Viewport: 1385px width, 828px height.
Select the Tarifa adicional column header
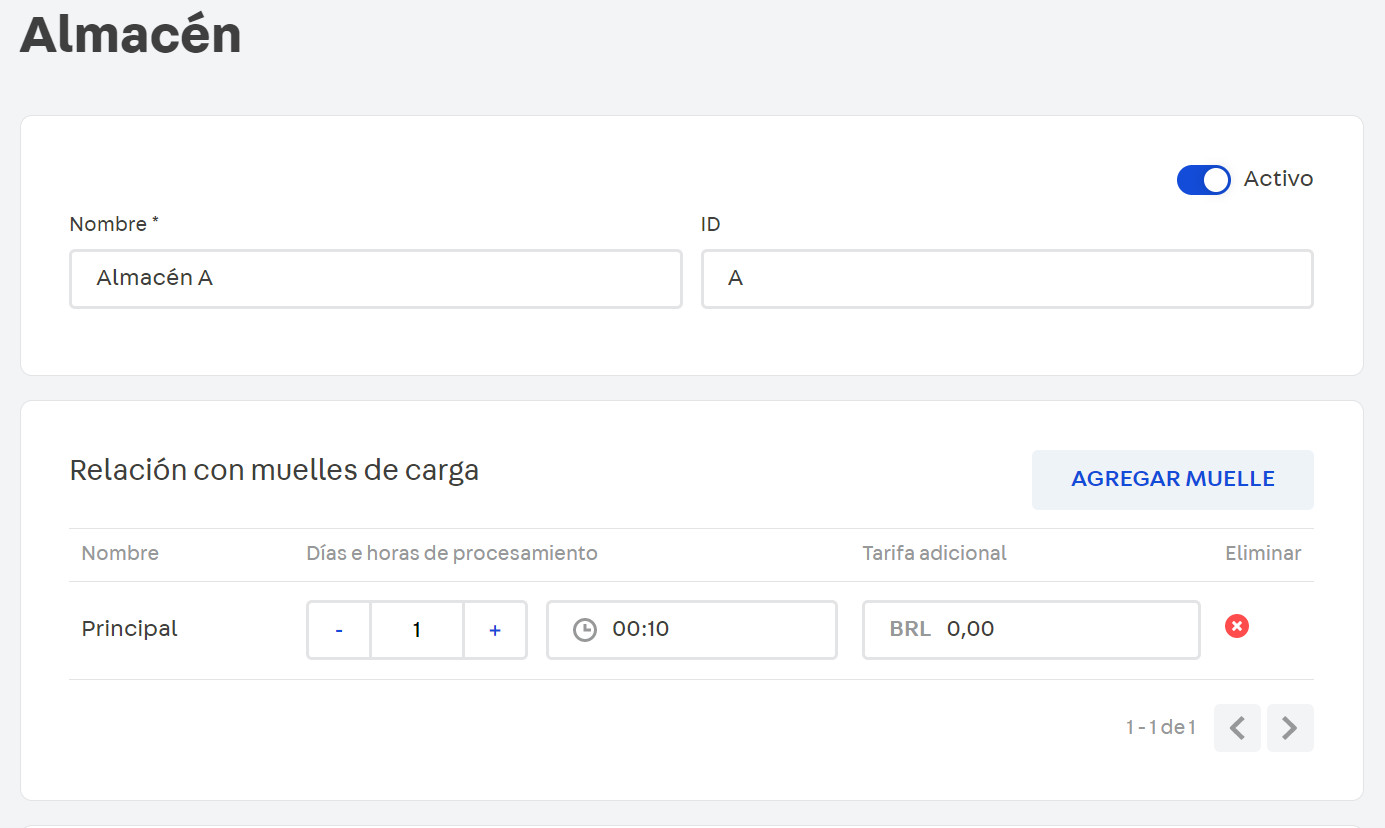pos(934,553)
